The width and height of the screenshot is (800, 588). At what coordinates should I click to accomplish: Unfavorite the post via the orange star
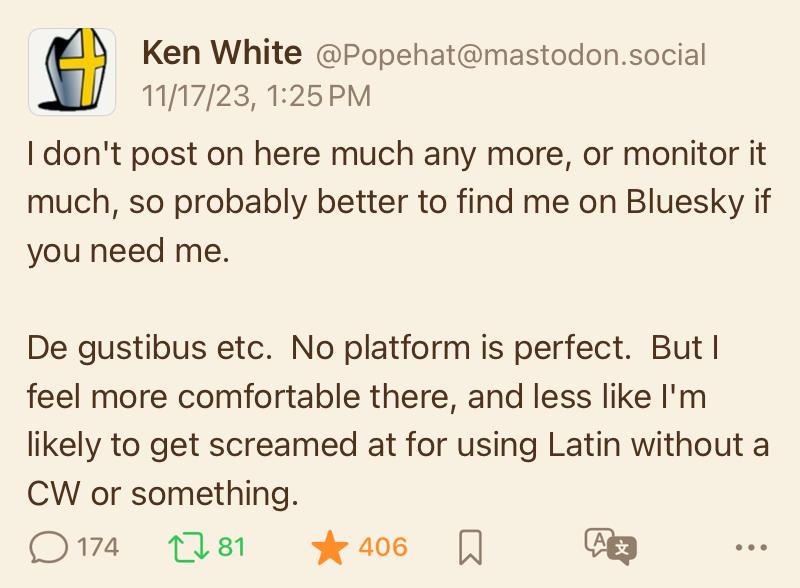[330, 547]
